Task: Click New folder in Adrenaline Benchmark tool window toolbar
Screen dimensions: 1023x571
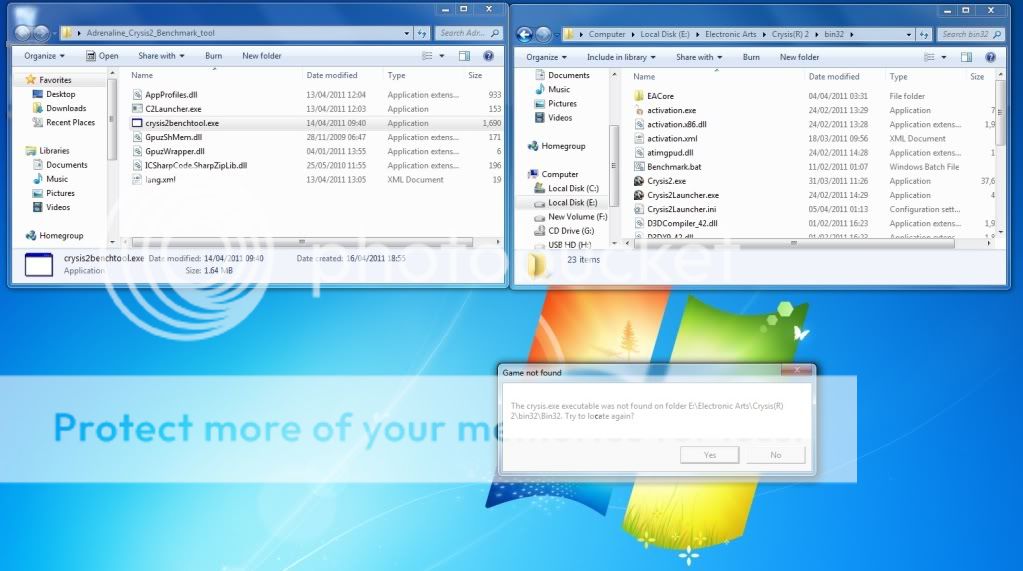Action: pyautogui.click(x=262, y=56)
